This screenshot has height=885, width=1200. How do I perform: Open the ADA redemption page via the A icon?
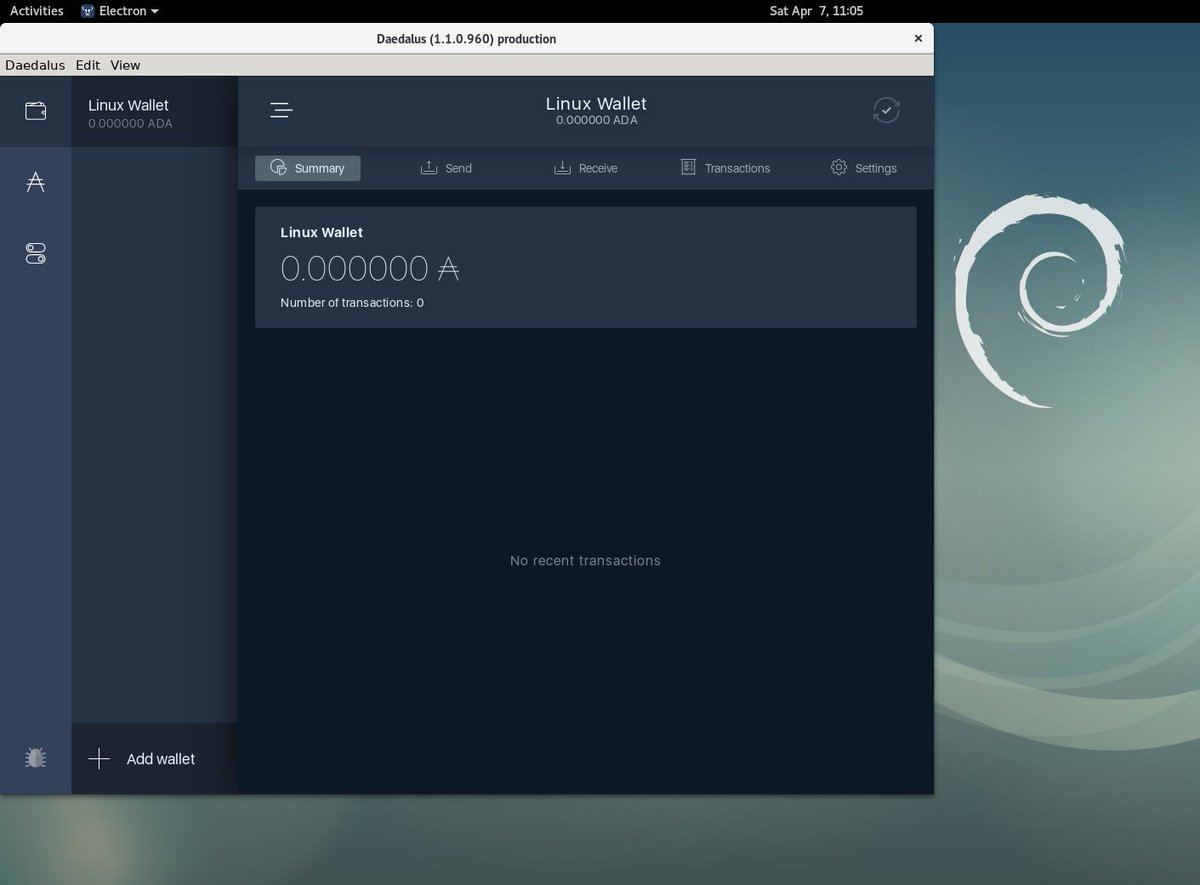(35, 181)
